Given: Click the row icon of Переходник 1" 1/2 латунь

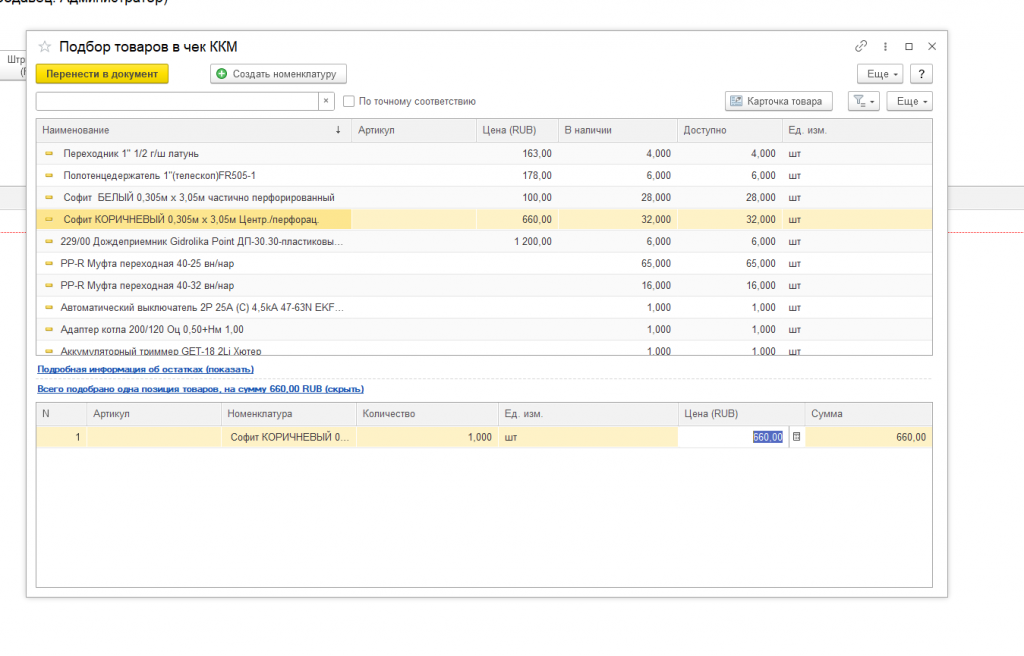Looking at the screenshot, I should [x=49, y=153].
